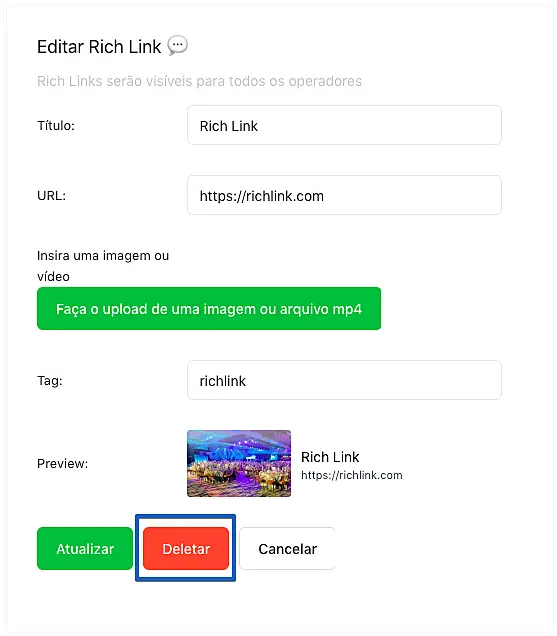Click the speech bubble icon beside the heading
Viewport: 557px width, 636px height.
pos(177,45)
